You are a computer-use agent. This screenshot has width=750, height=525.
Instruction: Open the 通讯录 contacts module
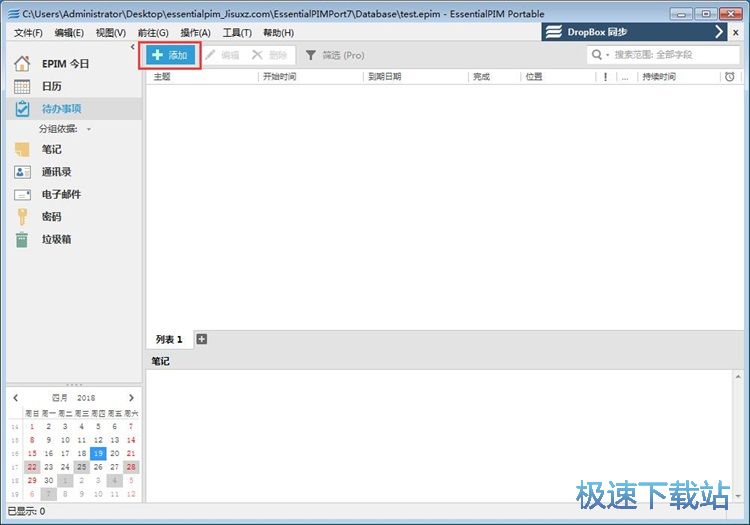pos(56,172)
